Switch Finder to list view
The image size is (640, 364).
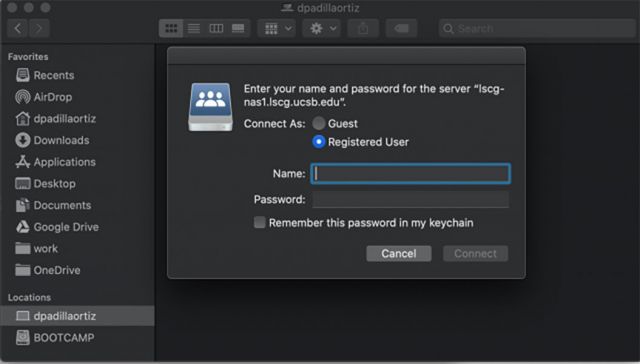click(193, 29)
